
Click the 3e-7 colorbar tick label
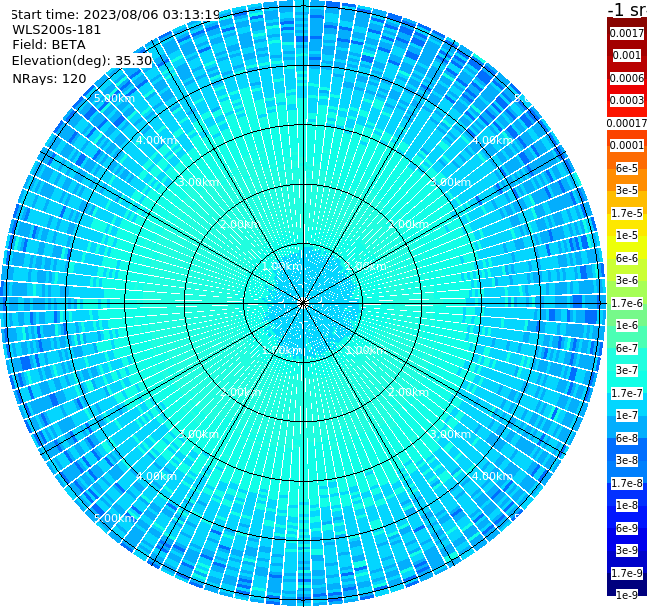pyautogui.click(x=627, y=370)
